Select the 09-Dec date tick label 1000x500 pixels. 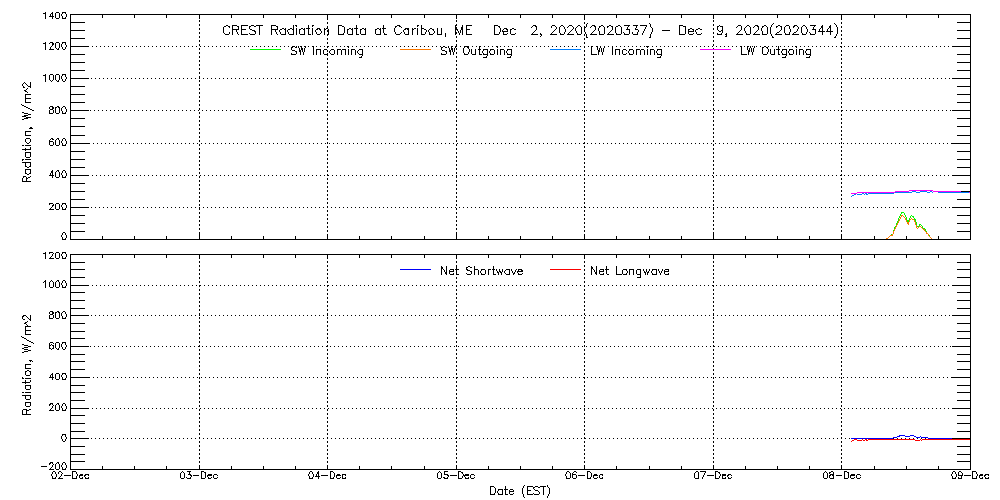coord(966,477)
